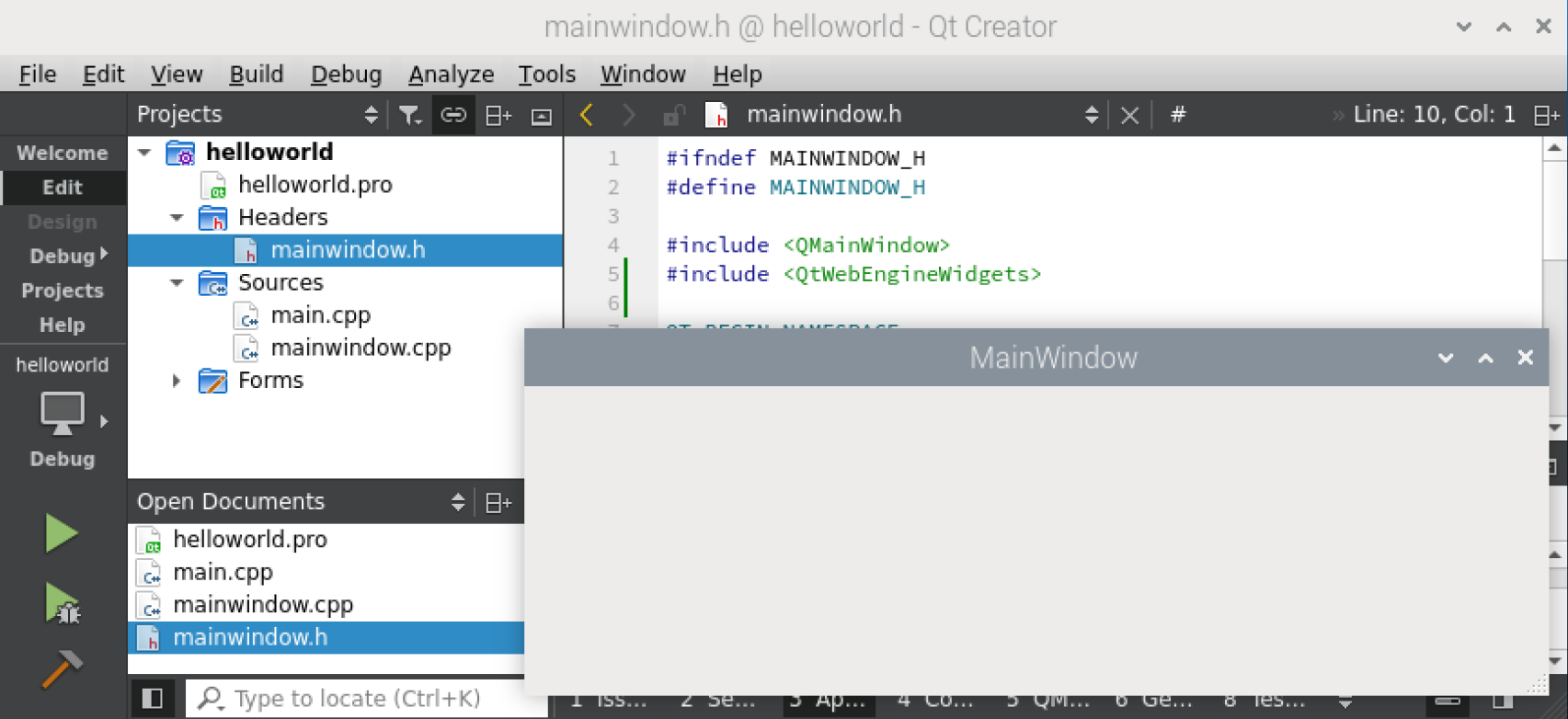The height and width of the screenshot is (719, 1568).
Task: Select helloworld.pro in the project tree
Action: coord(315,185)
